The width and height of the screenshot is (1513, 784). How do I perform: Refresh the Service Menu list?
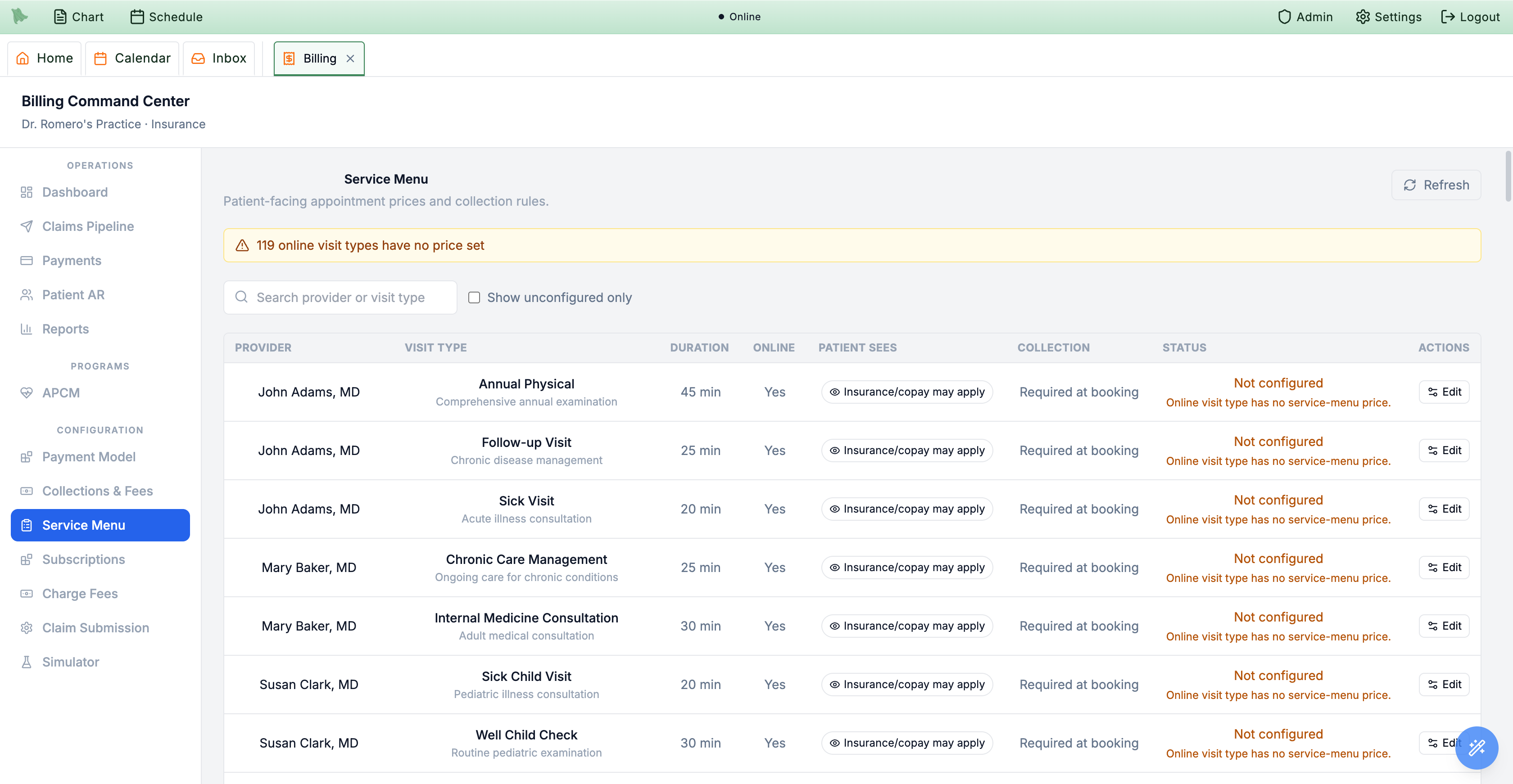tap(1436, 185)
